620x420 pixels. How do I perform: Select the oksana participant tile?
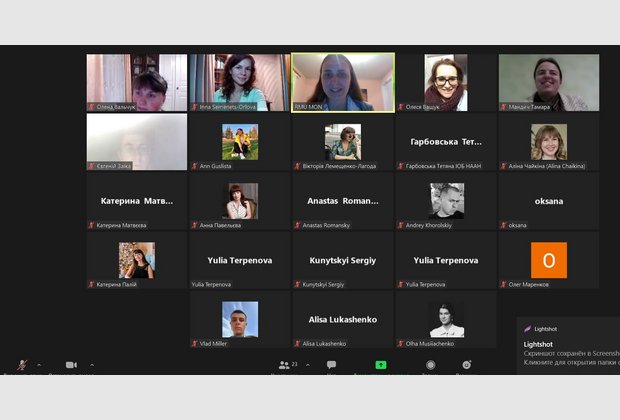click(x=548, y=201)
